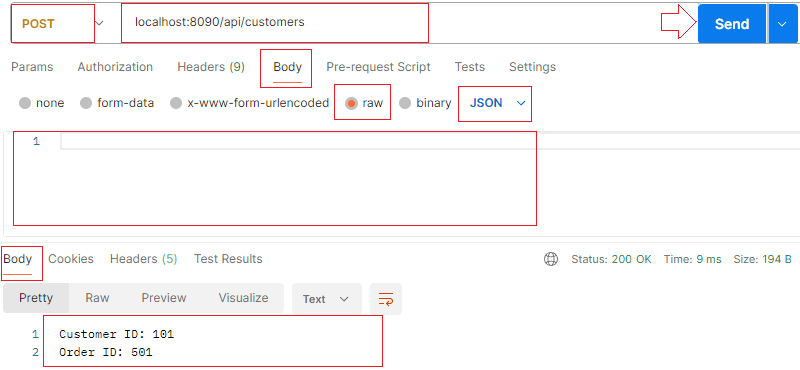Click the globe network icon
800x370 pixels.
pyautogui.click(x=551, y=259)
